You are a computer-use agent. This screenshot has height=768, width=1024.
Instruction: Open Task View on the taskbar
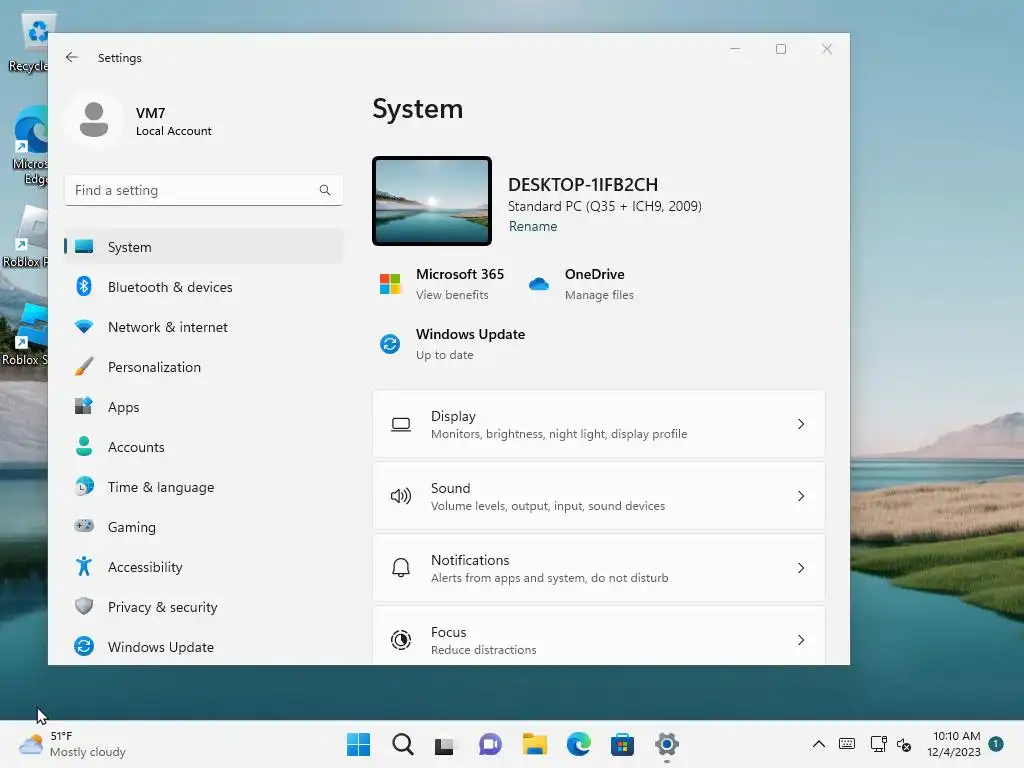444,745
